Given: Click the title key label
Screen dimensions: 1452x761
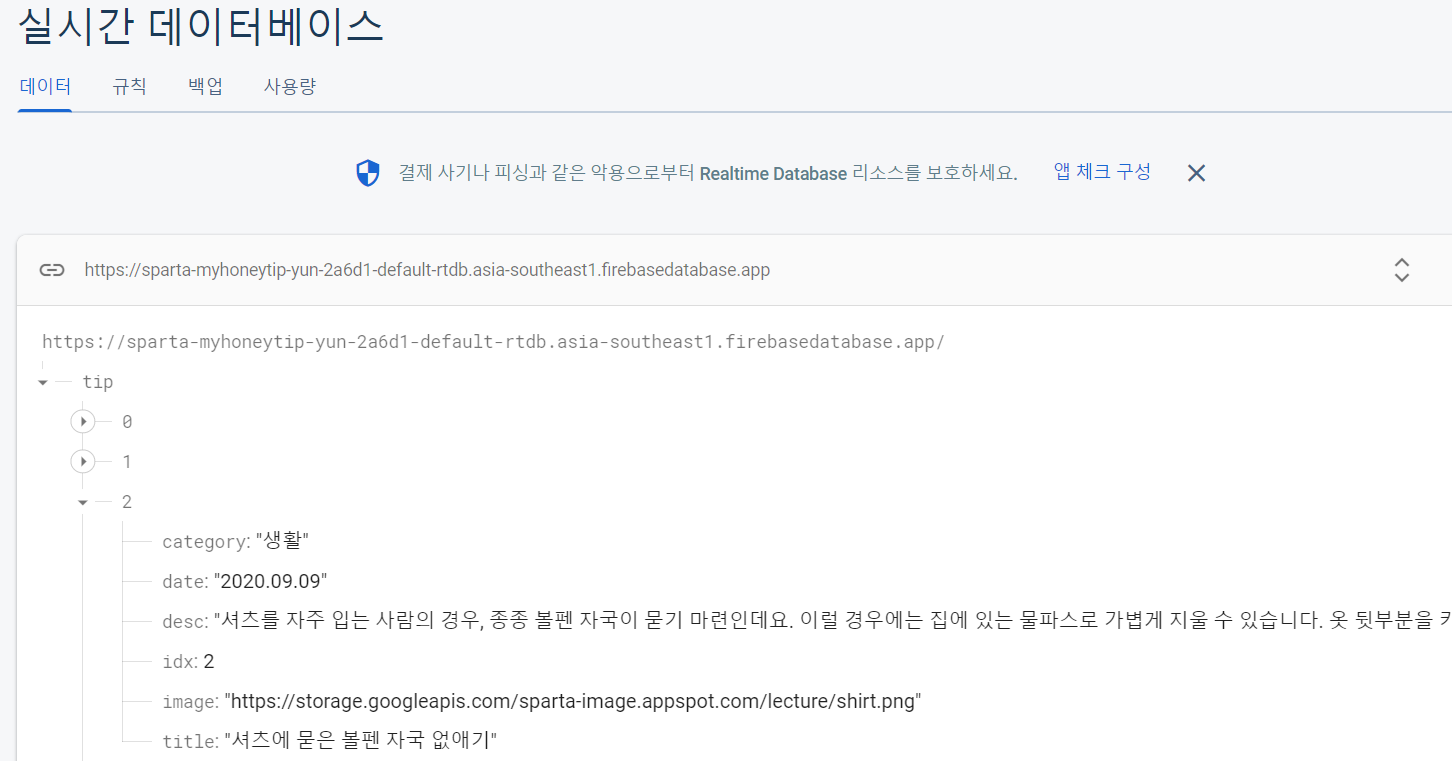Looking at the screenshot, I should pyautogui.click(x=188, y=741).
